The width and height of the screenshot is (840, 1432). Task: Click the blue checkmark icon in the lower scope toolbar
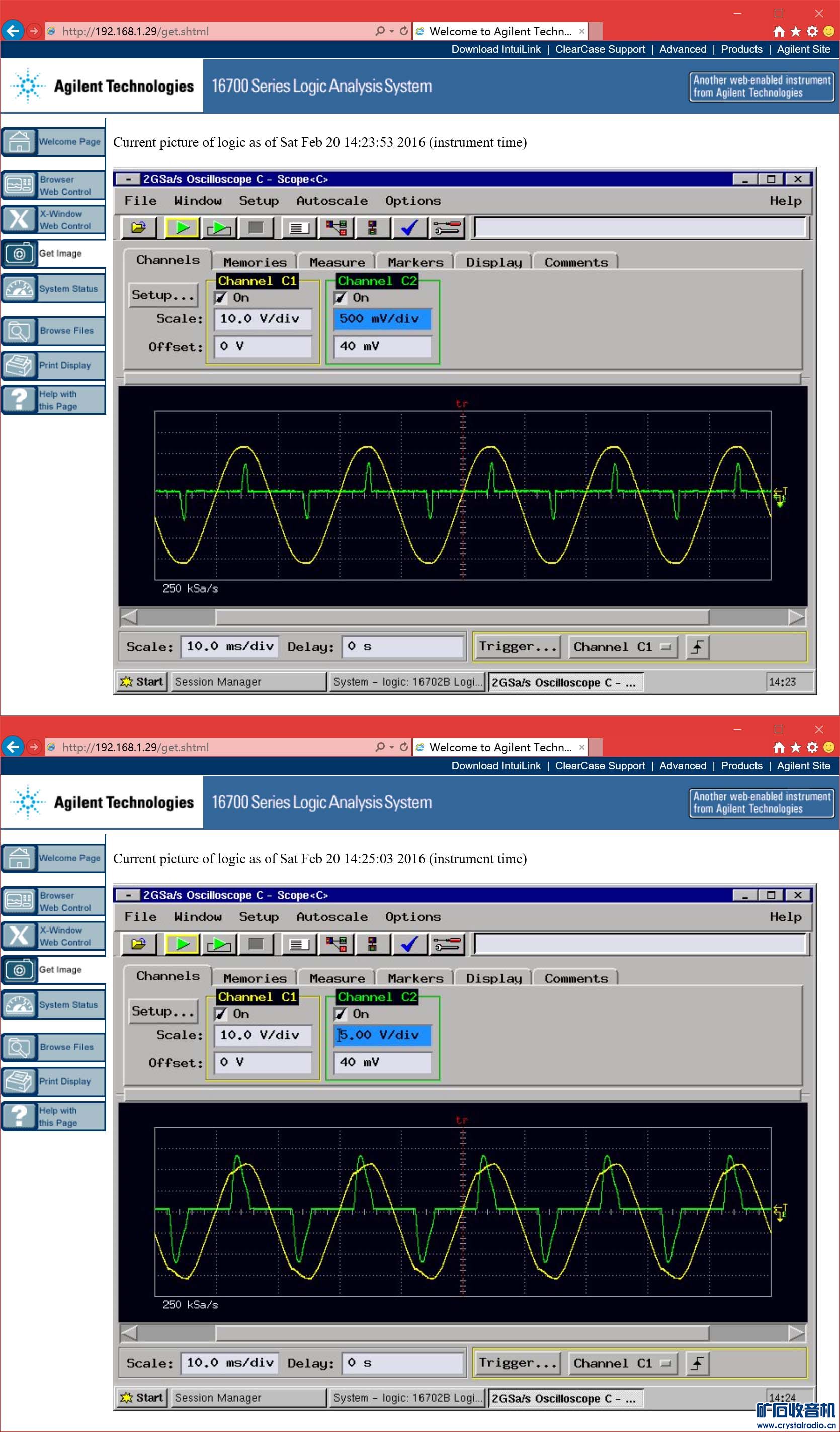click(410, 944)
